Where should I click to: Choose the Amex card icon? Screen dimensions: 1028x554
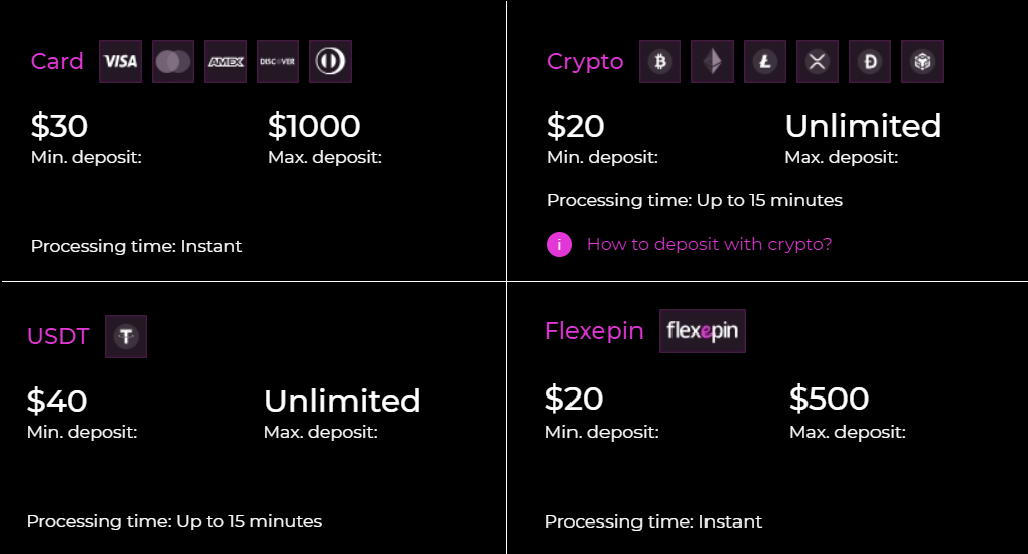(225, 62)
